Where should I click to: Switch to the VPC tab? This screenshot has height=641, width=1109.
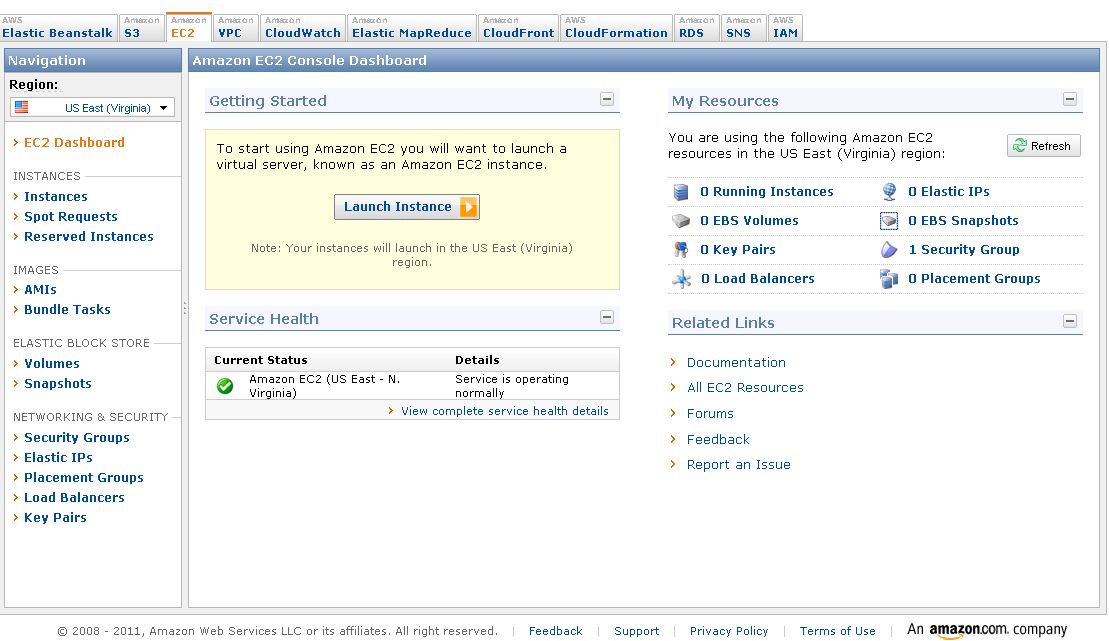coord(236,28)
